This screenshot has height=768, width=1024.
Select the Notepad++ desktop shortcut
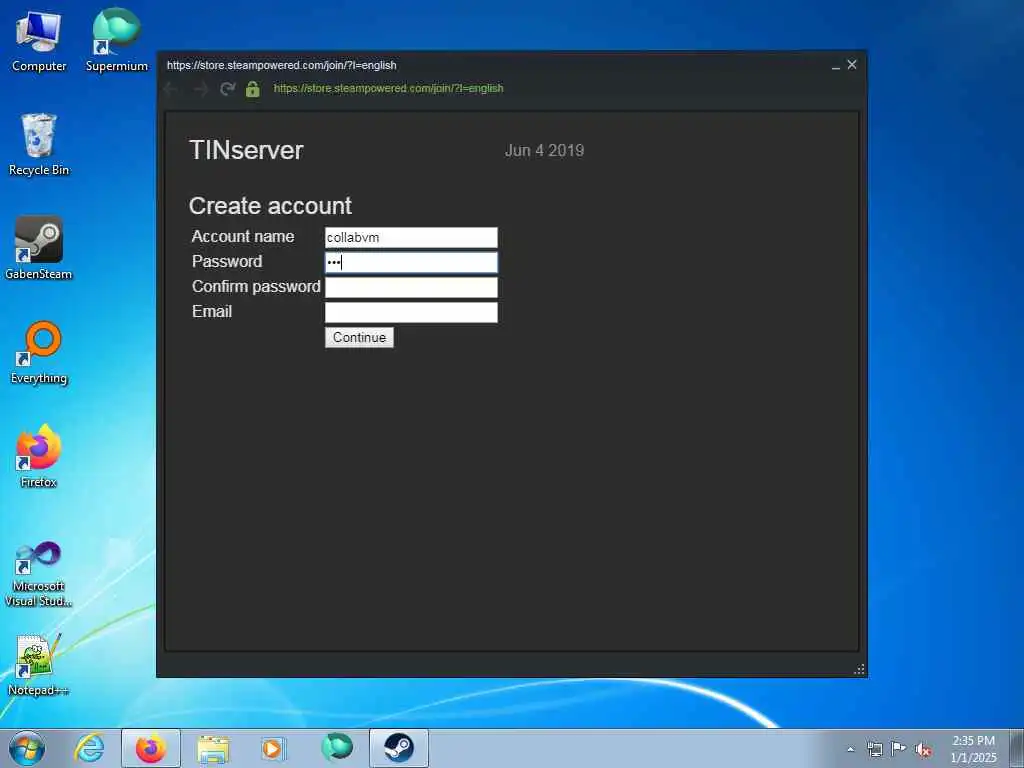(x=39, y=665)
